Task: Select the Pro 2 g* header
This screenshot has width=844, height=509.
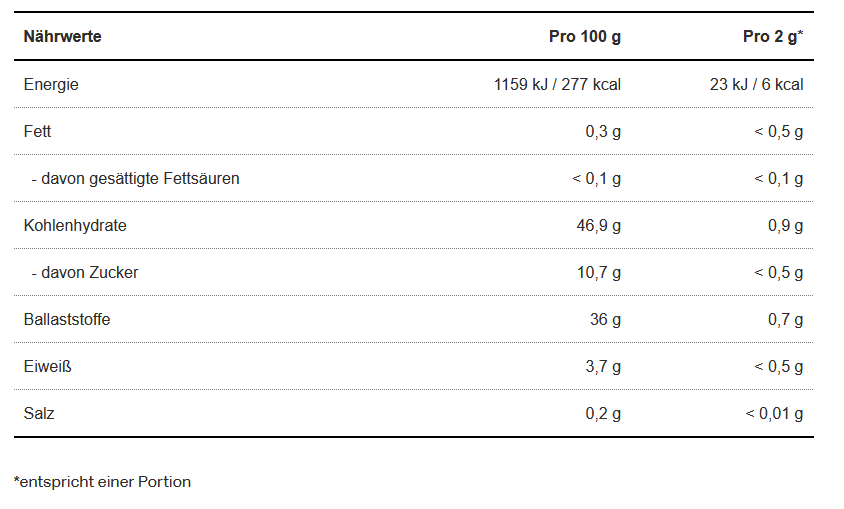Action: [773, 37]
